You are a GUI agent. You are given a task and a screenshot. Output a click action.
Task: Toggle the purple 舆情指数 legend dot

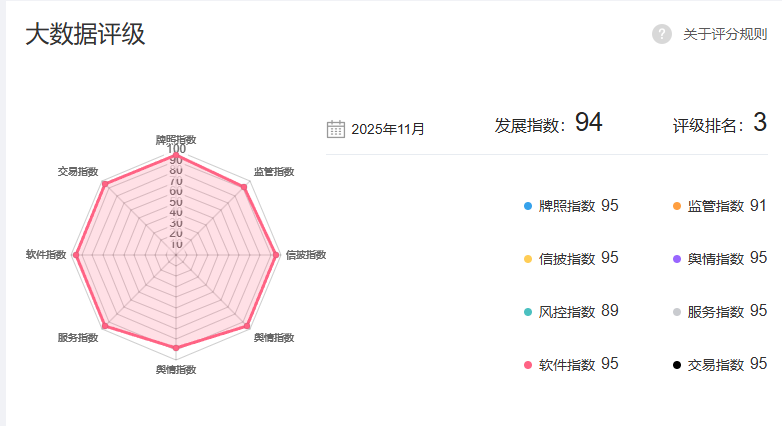click(677, 259)
